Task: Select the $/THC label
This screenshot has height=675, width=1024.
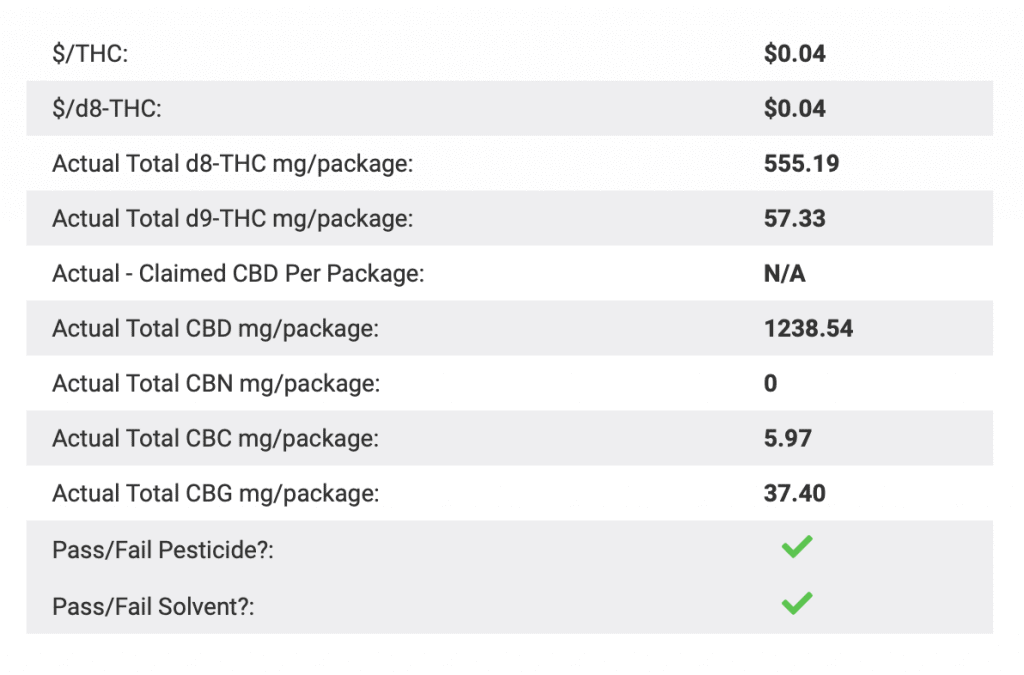Action: 90,54
